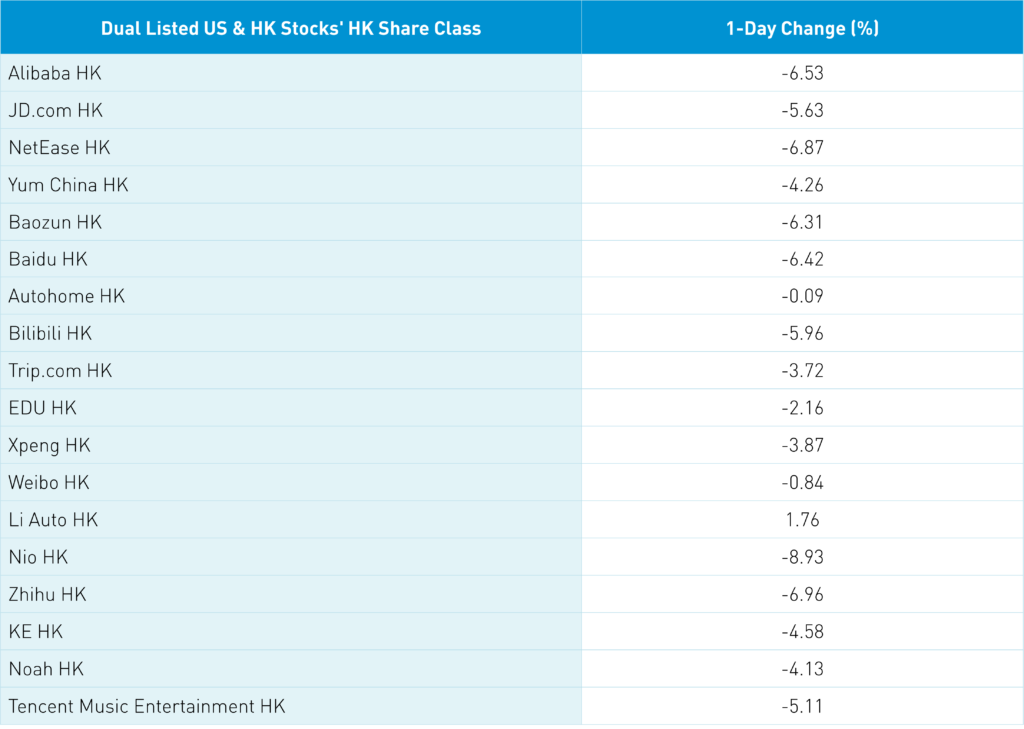Image resolution: width=1024 pixels, height=729 pixels.
Task: Click the Noah HK cell
Action: click(45, 668)
